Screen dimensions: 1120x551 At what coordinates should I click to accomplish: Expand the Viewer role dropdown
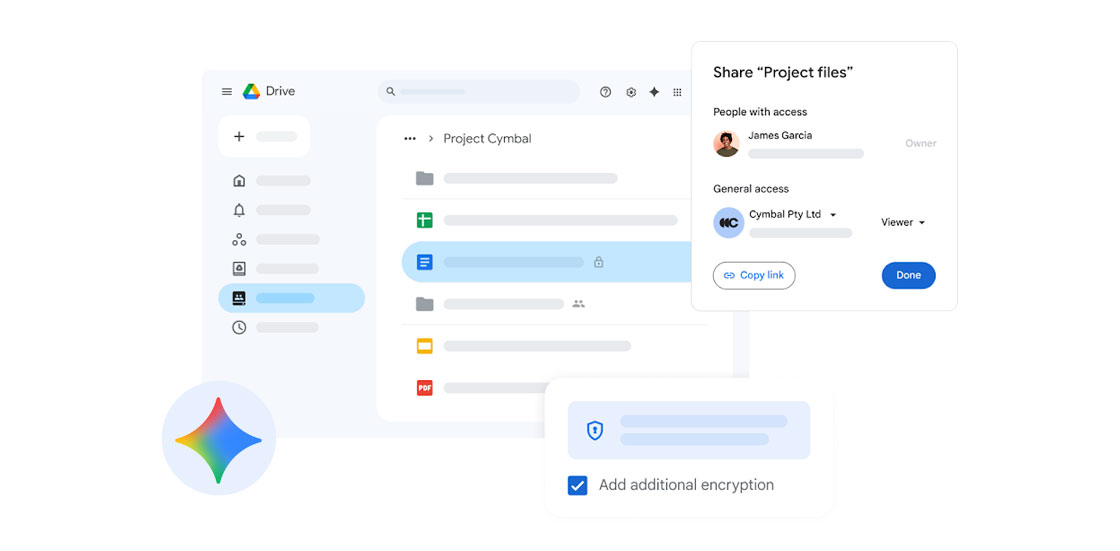point(903,223)
